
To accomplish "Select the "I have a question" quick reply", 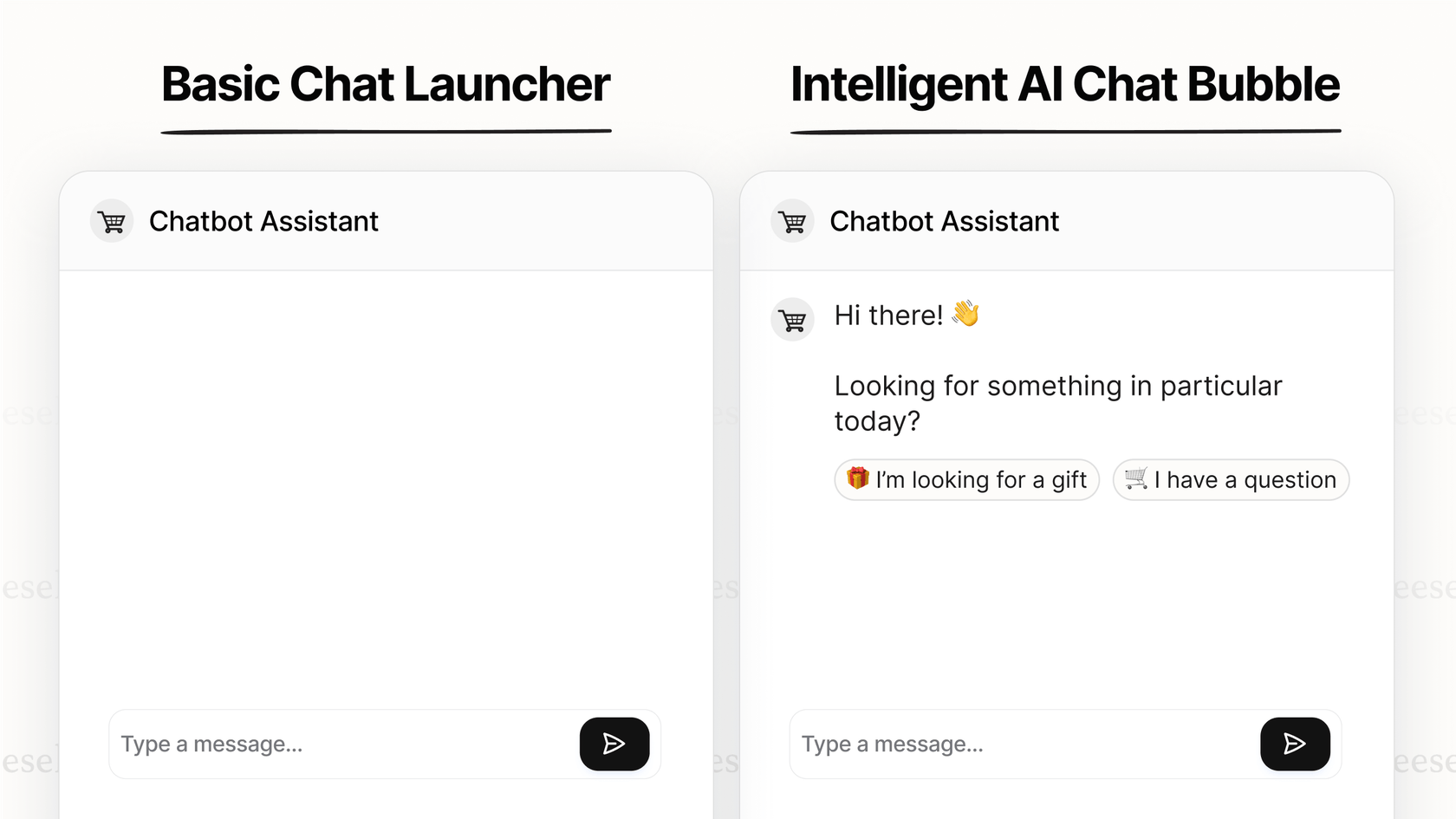I will (x=1231, y=479).
